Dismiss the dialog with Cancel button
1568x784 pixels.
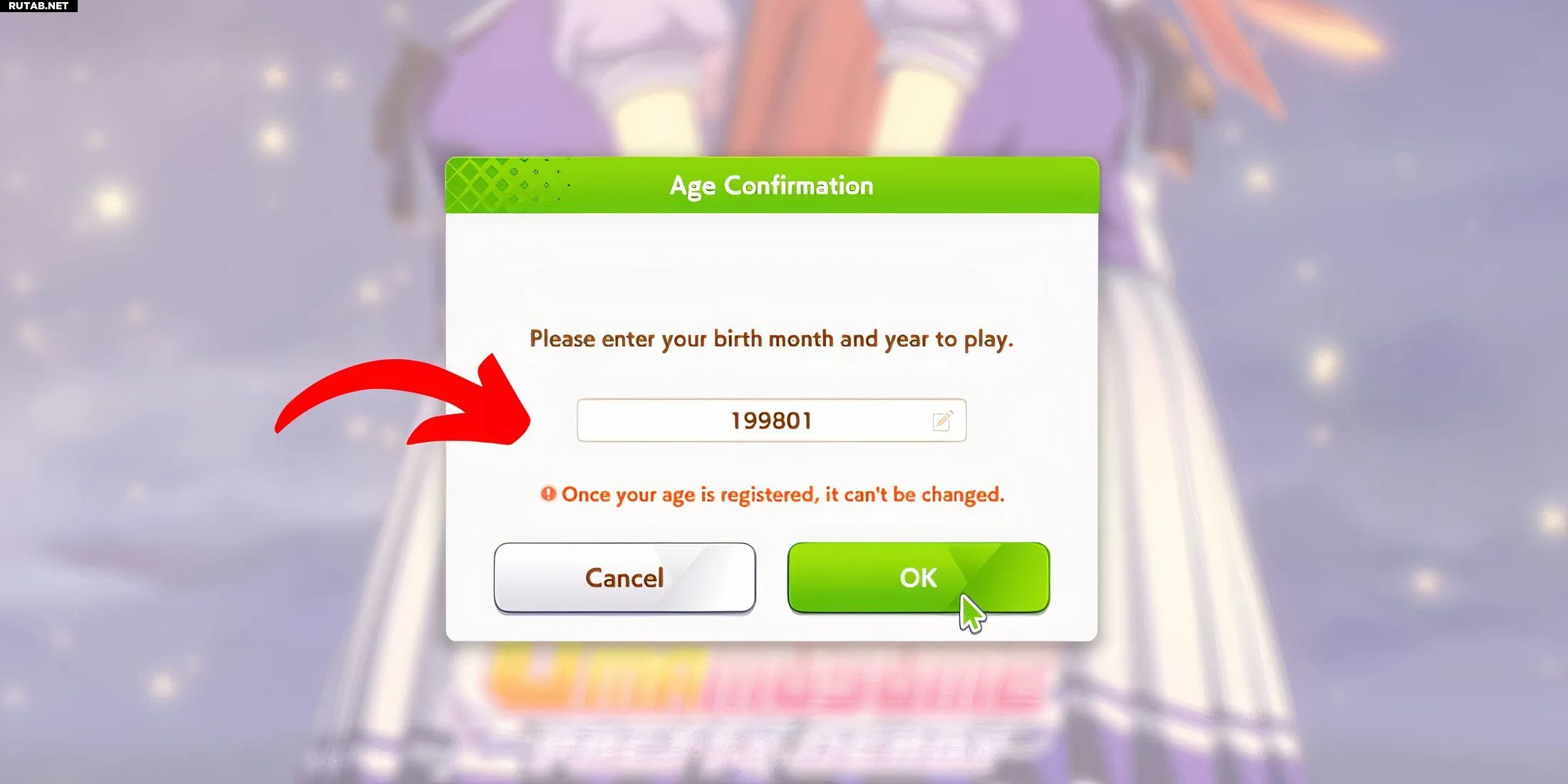point(624,577)
